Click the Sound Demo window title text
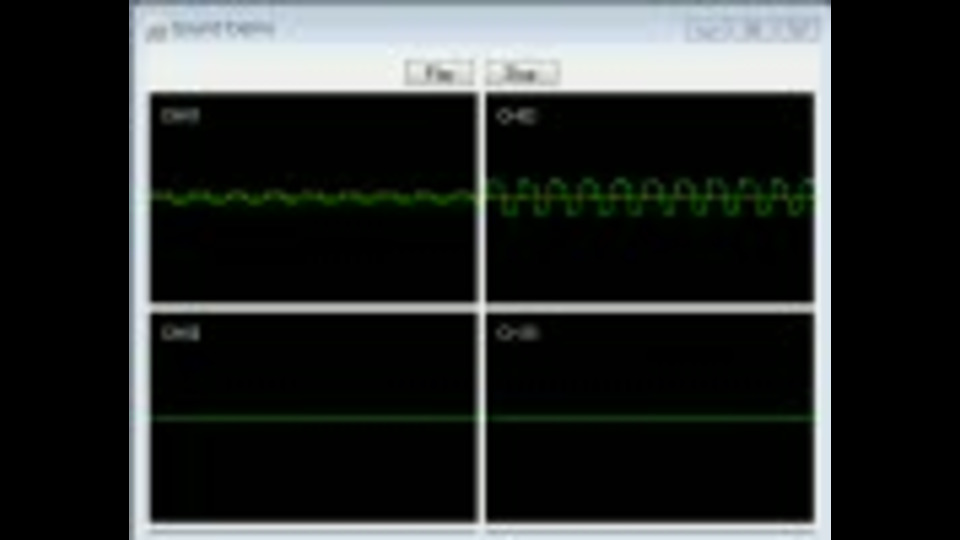Image resolution: width=960 pixels, height=540 pixels. [223, 29]
